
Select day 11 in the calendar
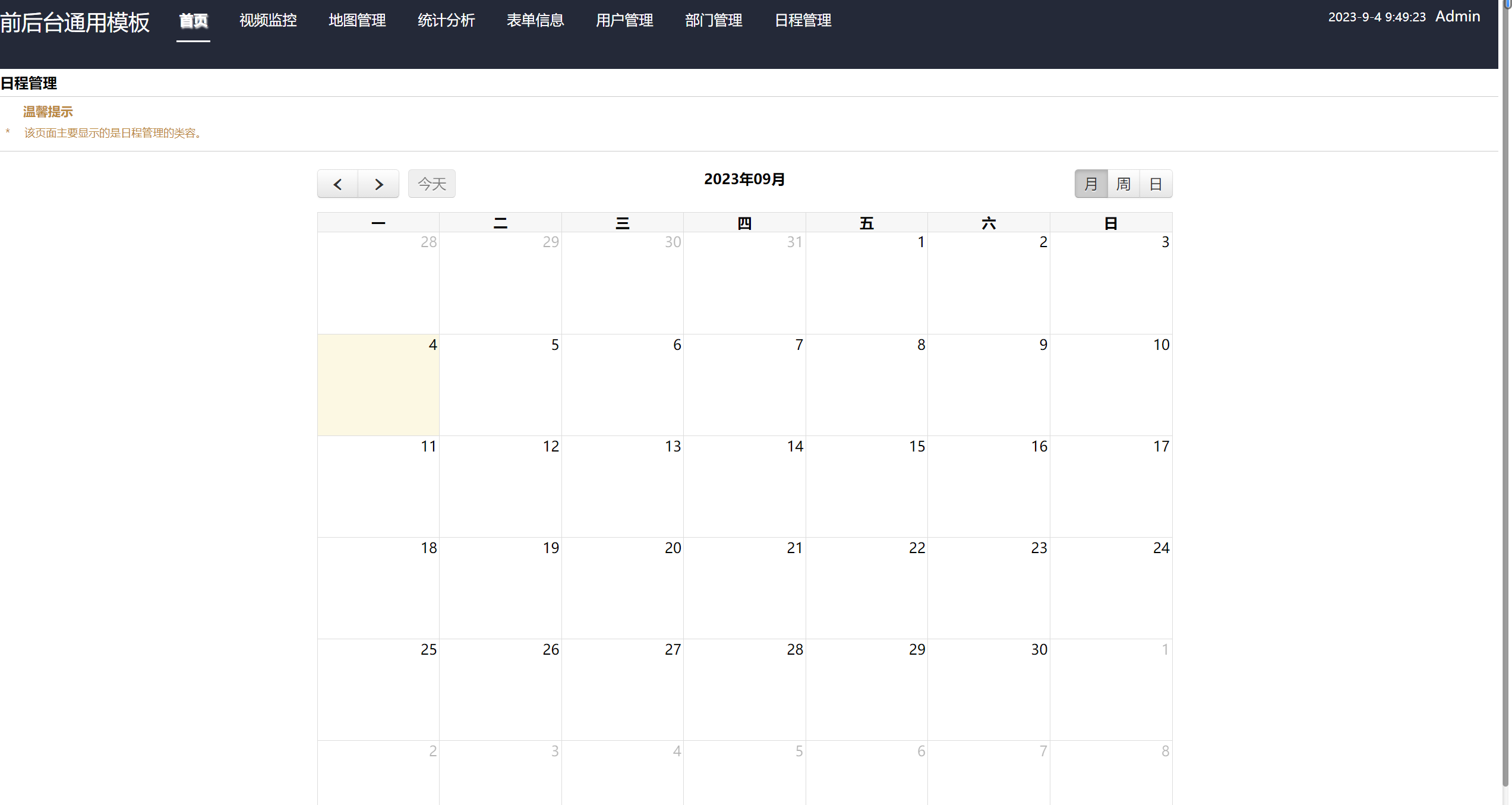tap(378, 487)
